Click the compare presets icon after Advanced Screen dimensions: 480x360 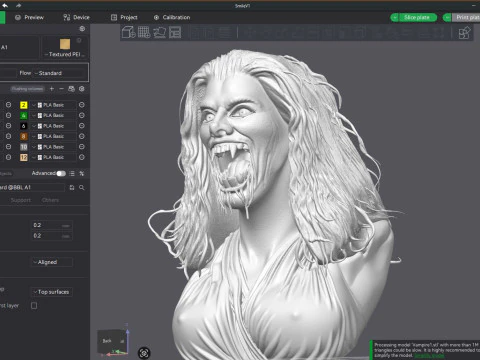click(x=82, y=173)
